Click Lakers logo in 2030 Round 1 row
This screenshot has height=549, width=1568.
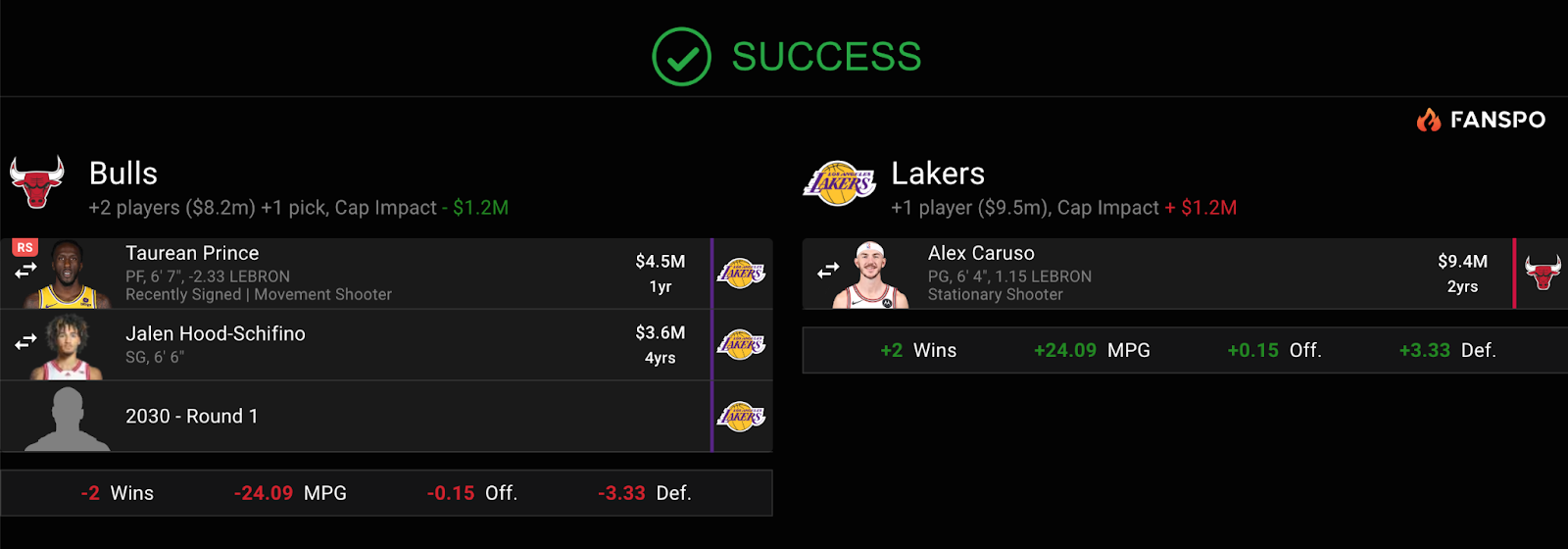(741, 417)
